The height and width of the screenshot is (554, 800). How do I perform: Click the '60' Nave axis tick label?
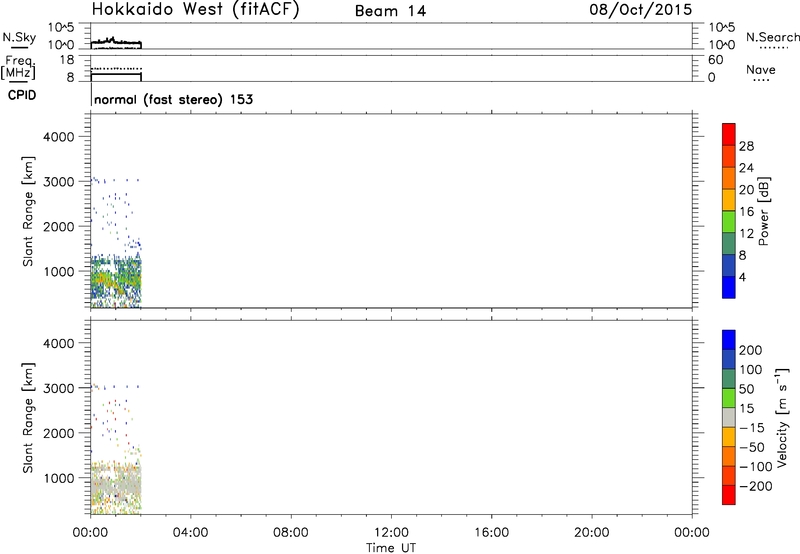715,60
